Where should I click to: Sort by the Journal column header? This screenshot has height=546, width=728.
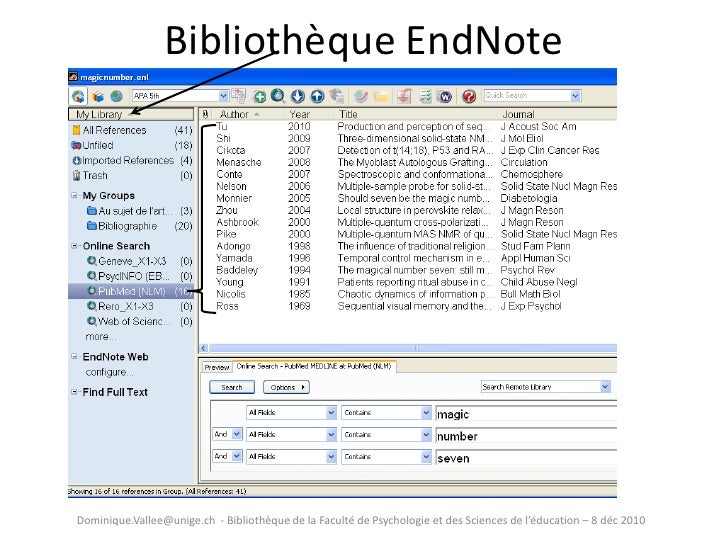(518, 114)
